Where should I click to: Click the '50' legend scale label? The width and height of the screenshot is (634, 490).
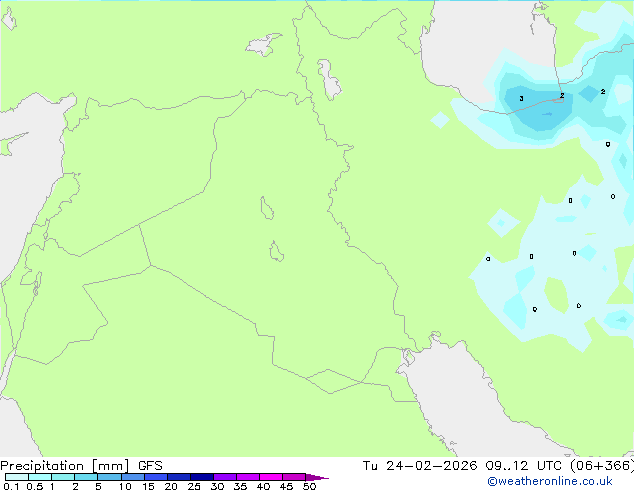309,486
